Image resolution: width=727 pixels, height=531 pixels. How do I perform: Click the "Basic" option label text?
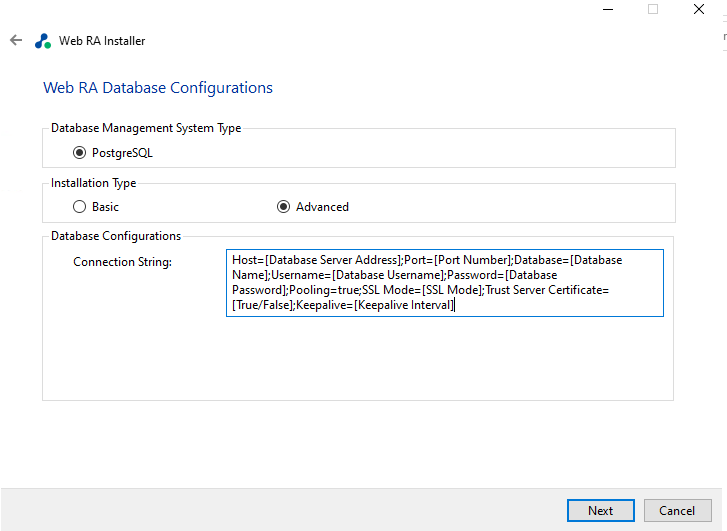[105, 207]
